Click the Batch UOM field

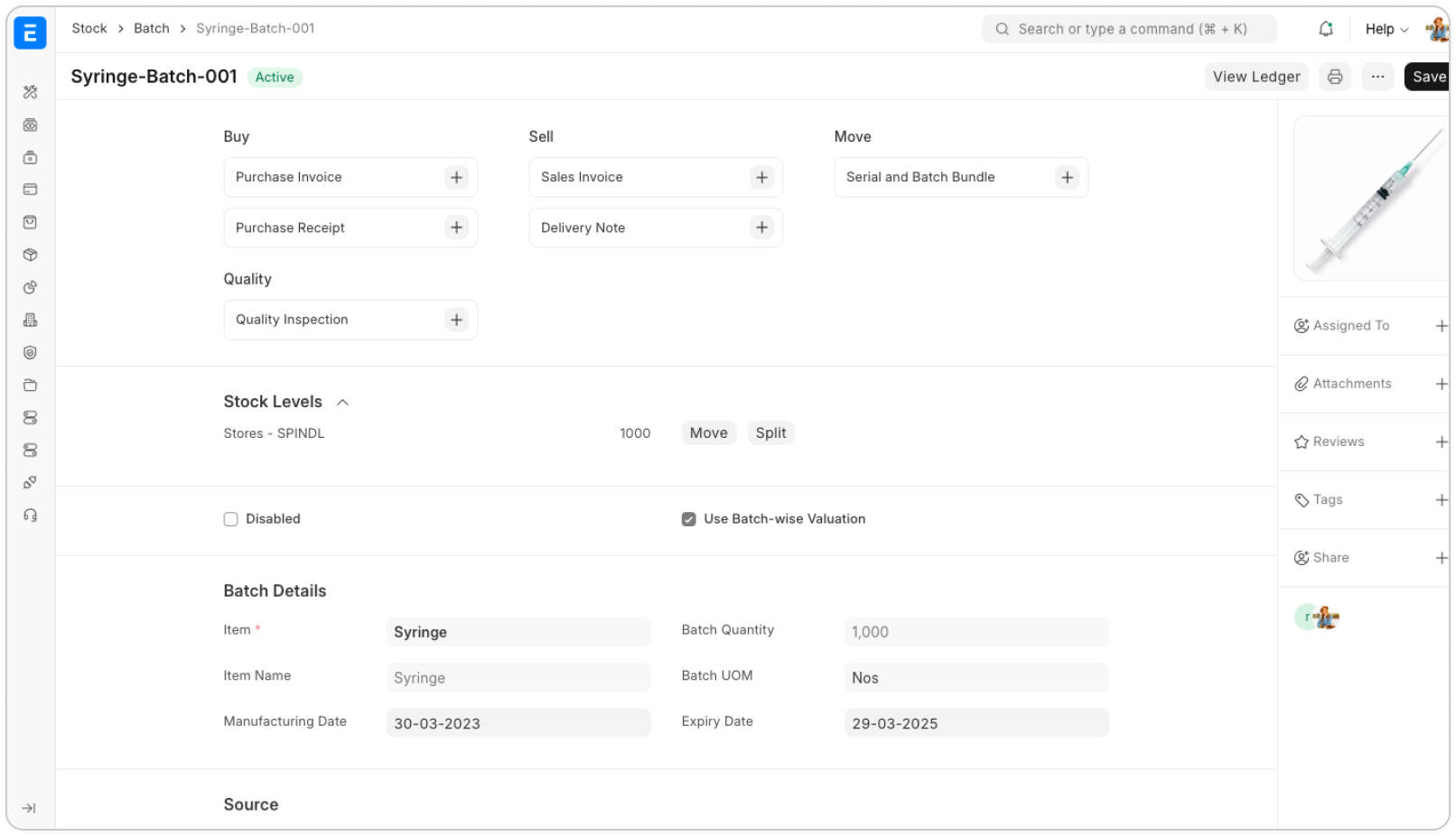975,678
